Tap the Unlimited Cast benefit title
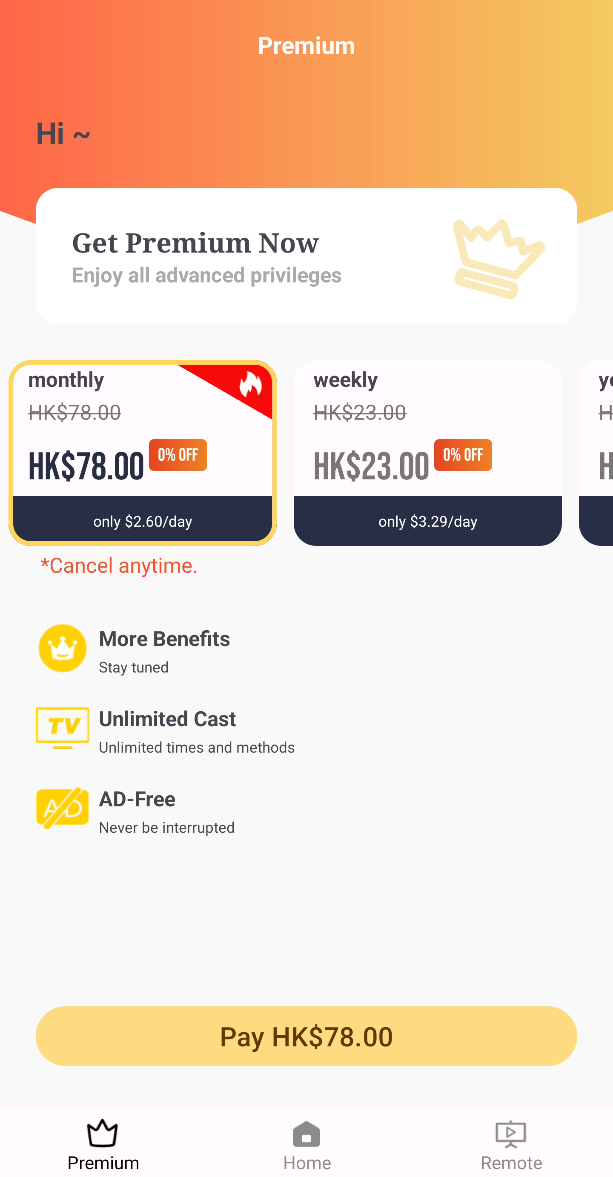Screen dimensions: 613x1177 click(167, 719)
